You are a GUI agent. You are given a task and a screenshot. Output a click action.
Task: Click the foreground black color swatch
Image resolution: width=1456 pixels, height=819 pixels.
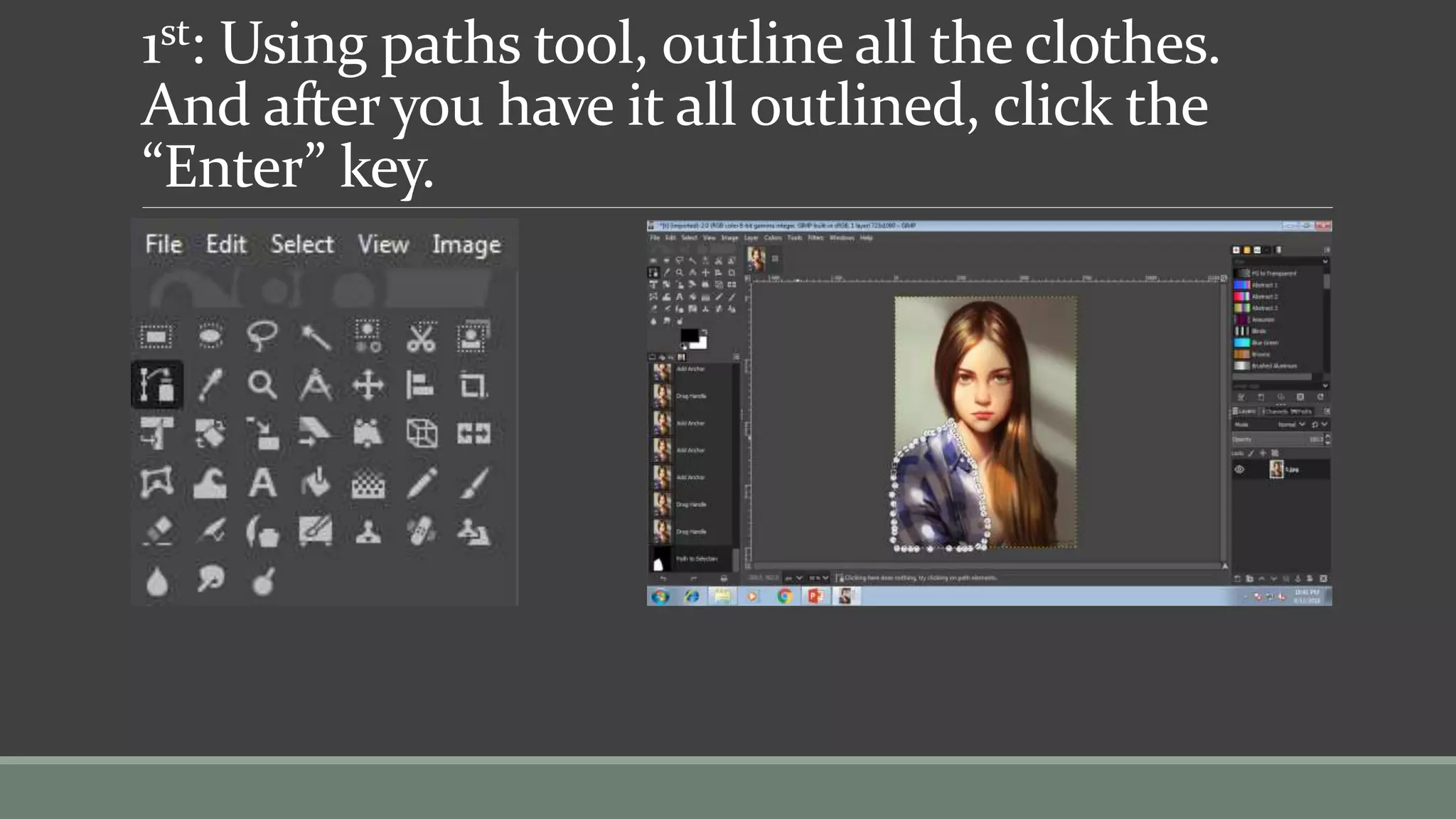(690, 335)
